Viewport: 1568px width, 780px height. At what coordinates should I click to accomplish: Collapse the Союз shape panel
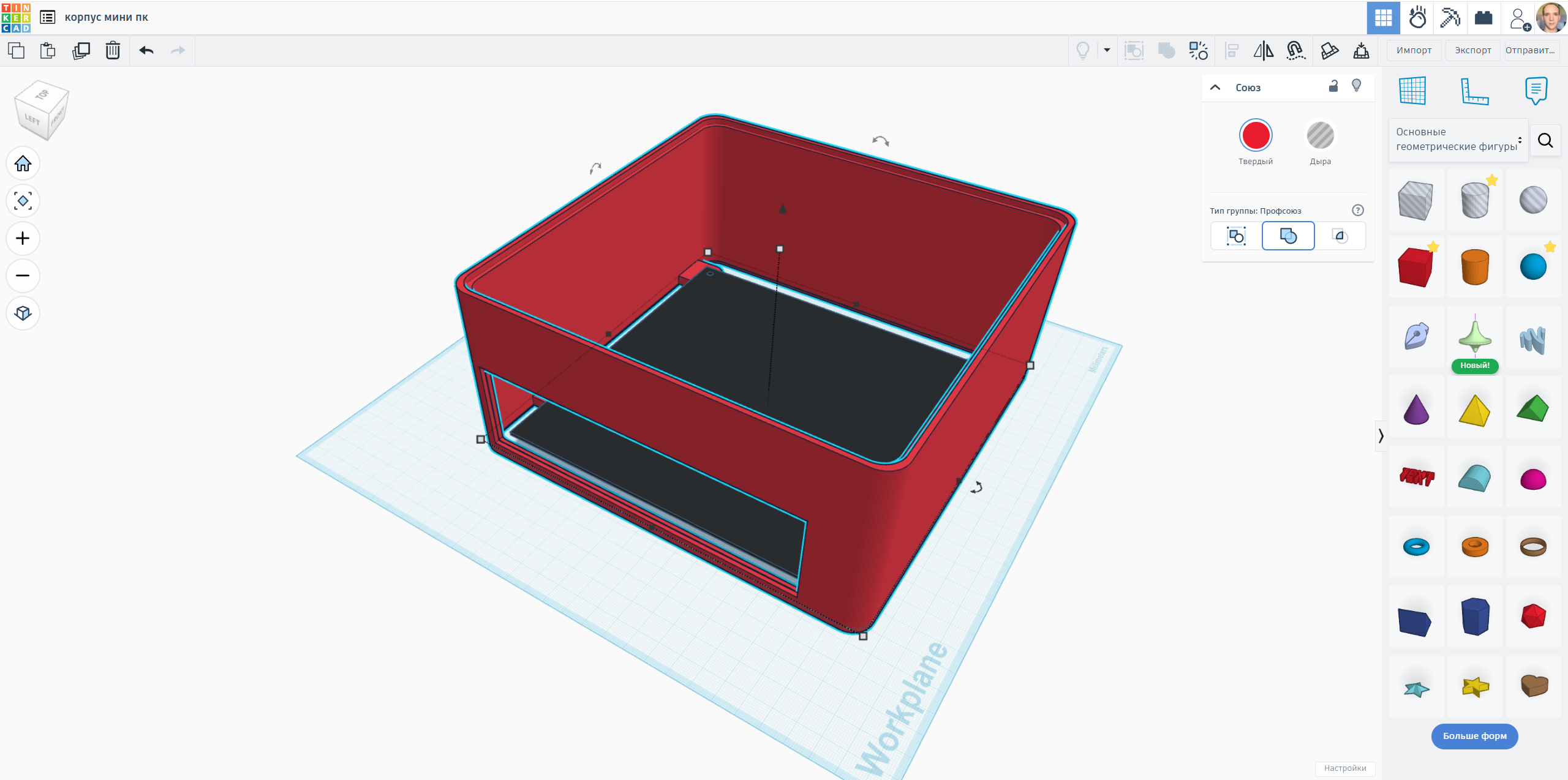(x=1215, y=88)
